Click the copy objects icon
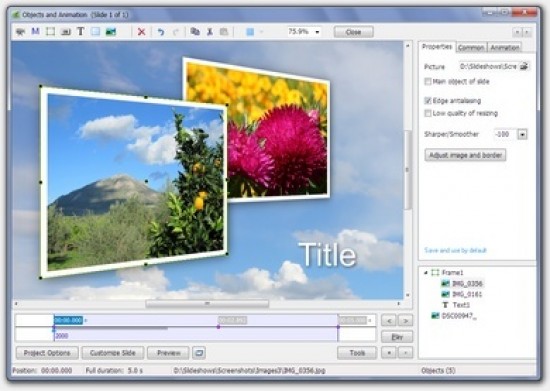Screen dimensions: 550x391 click(x=195, y=32)
